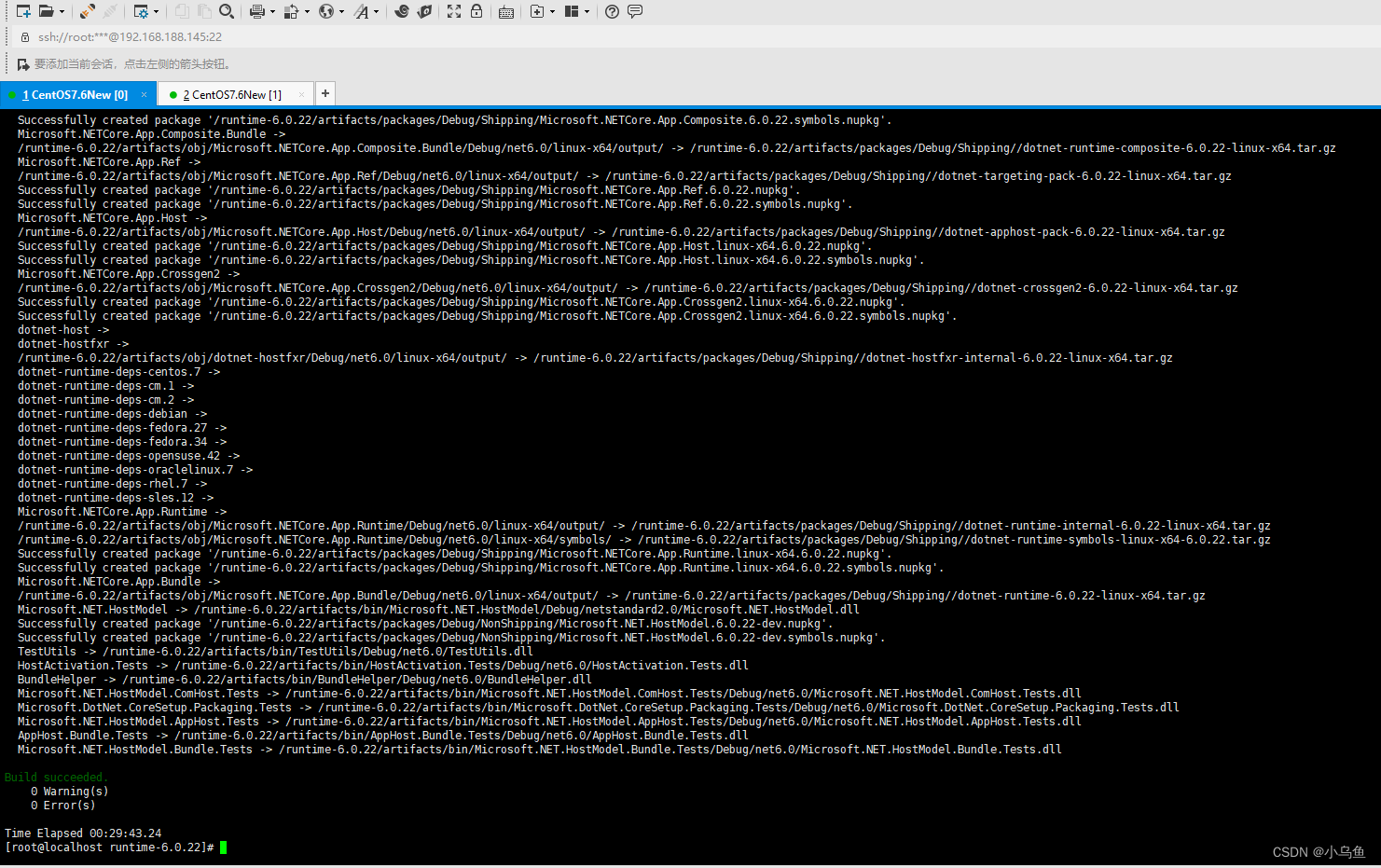Expand the Open Session dropdown arrow
1381x868 pixels.
point(62,12)
